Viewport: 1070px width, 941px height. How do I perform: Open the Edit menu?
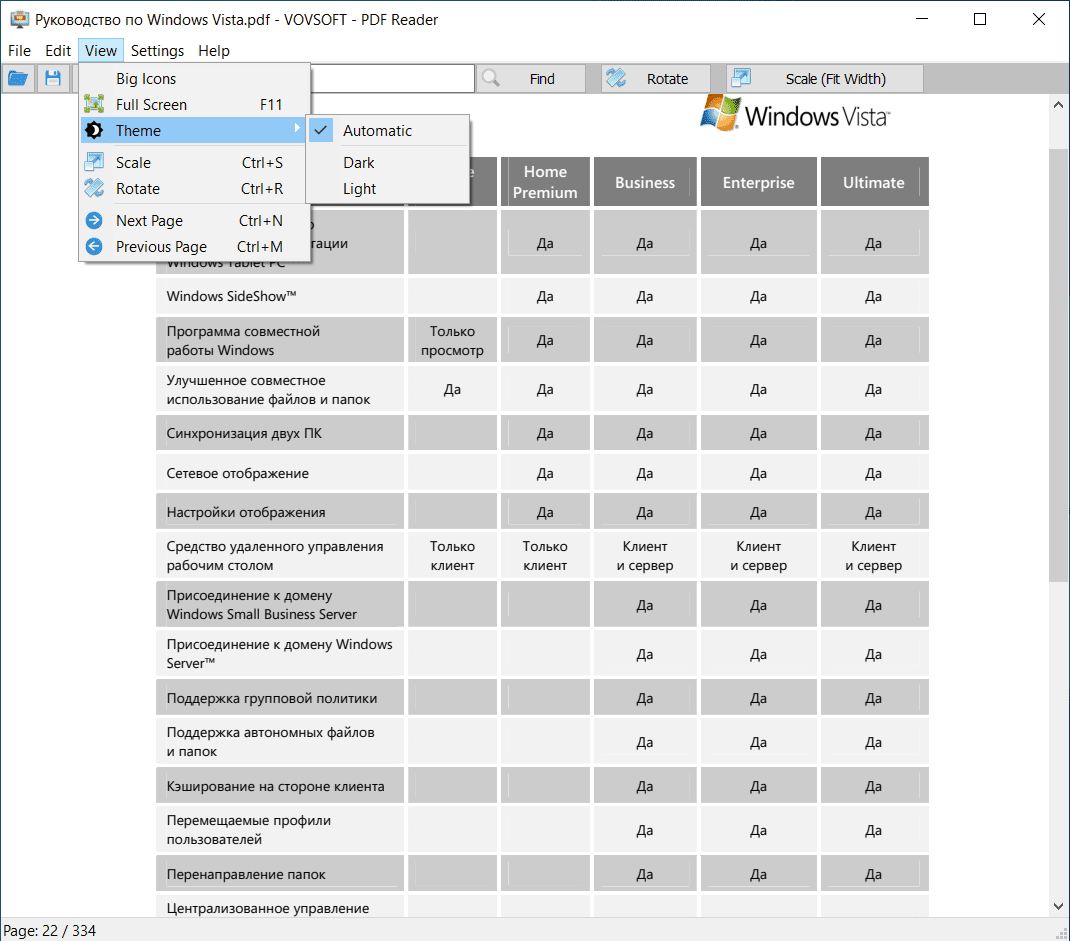point(58,50)
